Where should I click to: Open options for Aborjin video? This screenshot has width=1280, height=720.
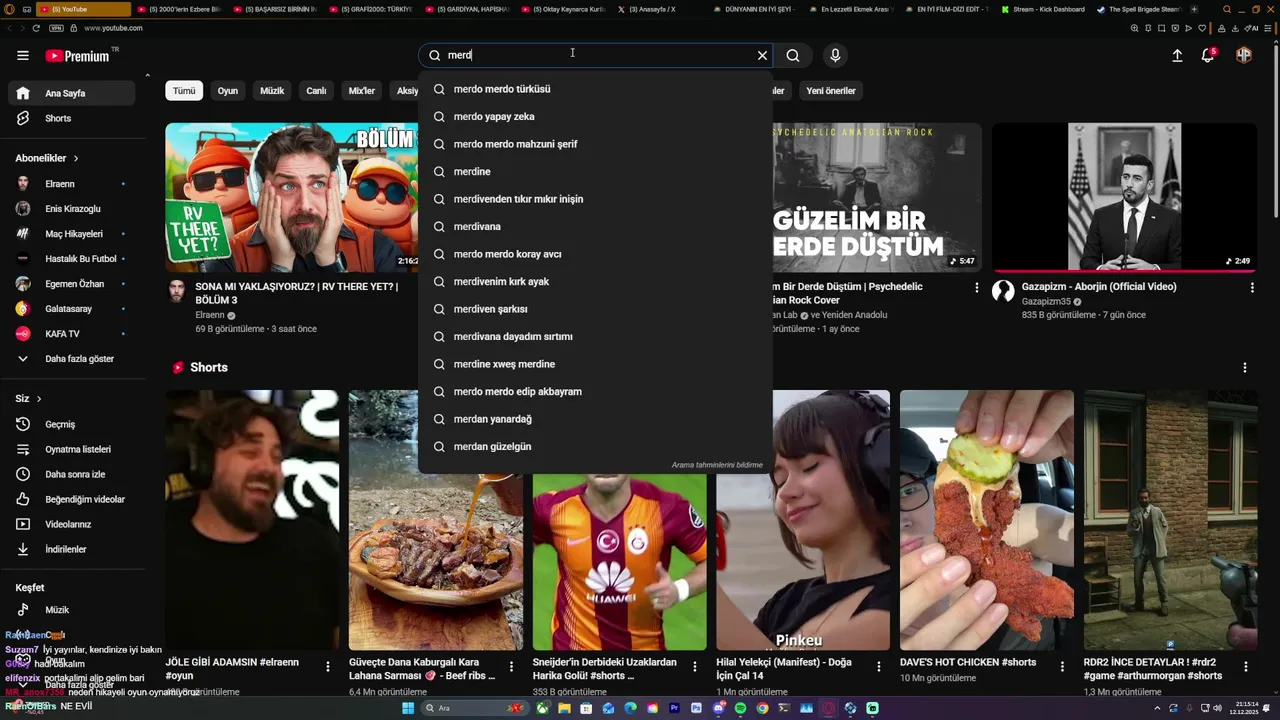coord(1252,288)
